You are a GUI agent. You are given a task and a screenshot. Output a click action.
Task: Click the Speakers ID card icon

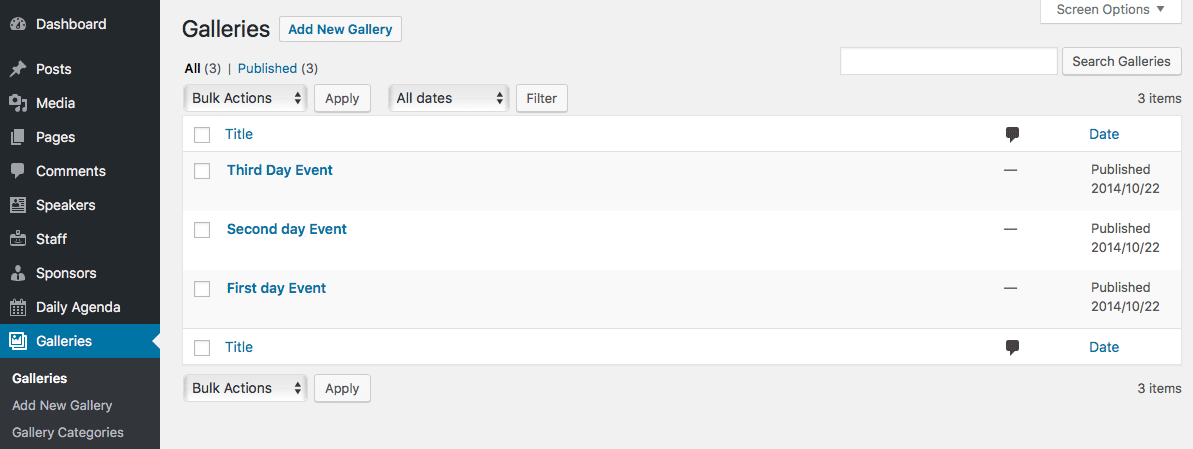tap(18, 205)
